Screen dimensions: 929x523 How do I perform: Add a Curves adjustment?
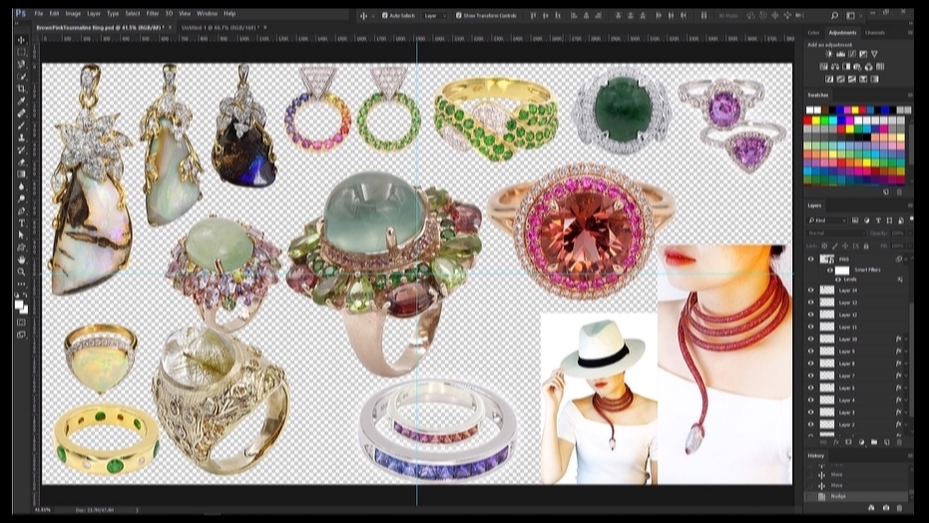(852, 54)
